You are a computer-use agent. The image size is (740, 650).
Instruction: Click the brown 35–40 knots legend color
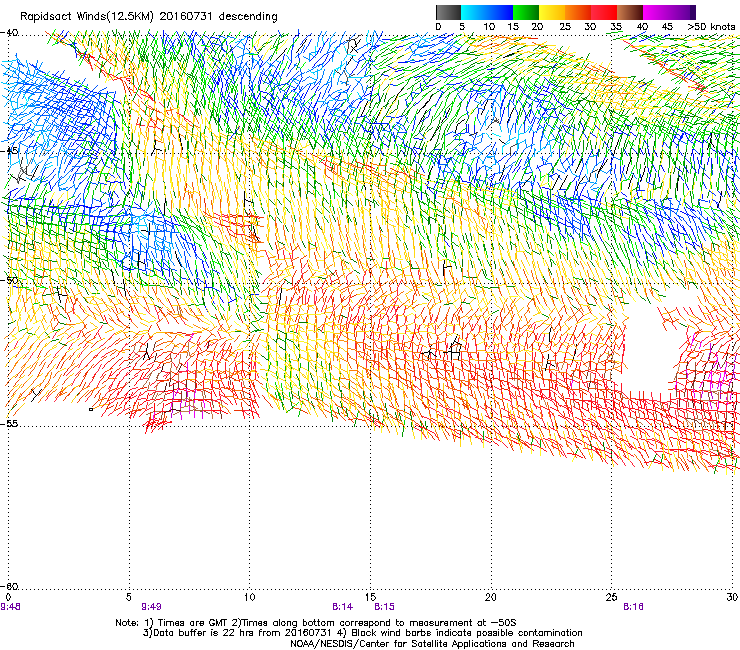[630, 12]
